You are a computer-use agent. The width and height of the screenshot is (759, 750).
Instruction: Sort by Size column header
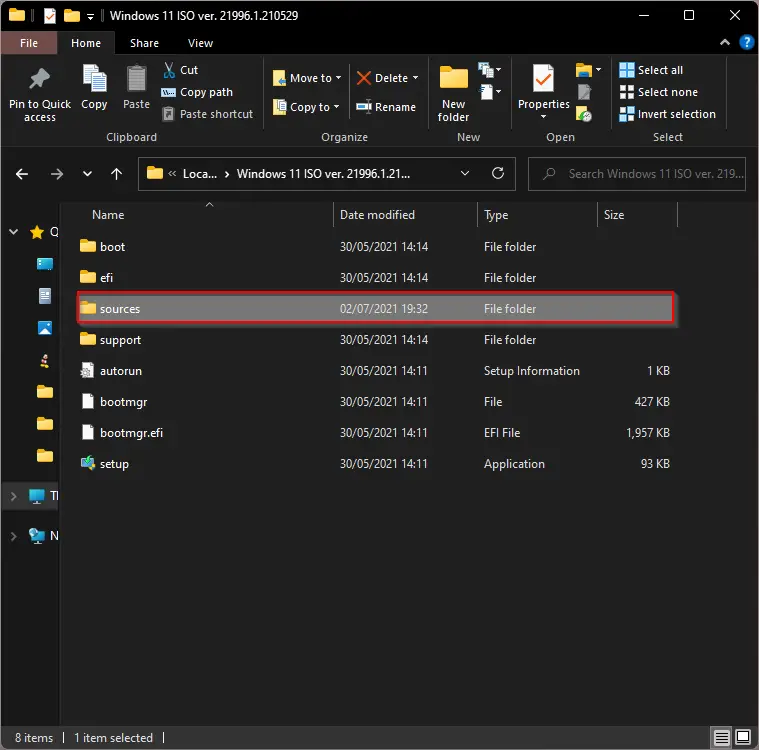(638, 215)
